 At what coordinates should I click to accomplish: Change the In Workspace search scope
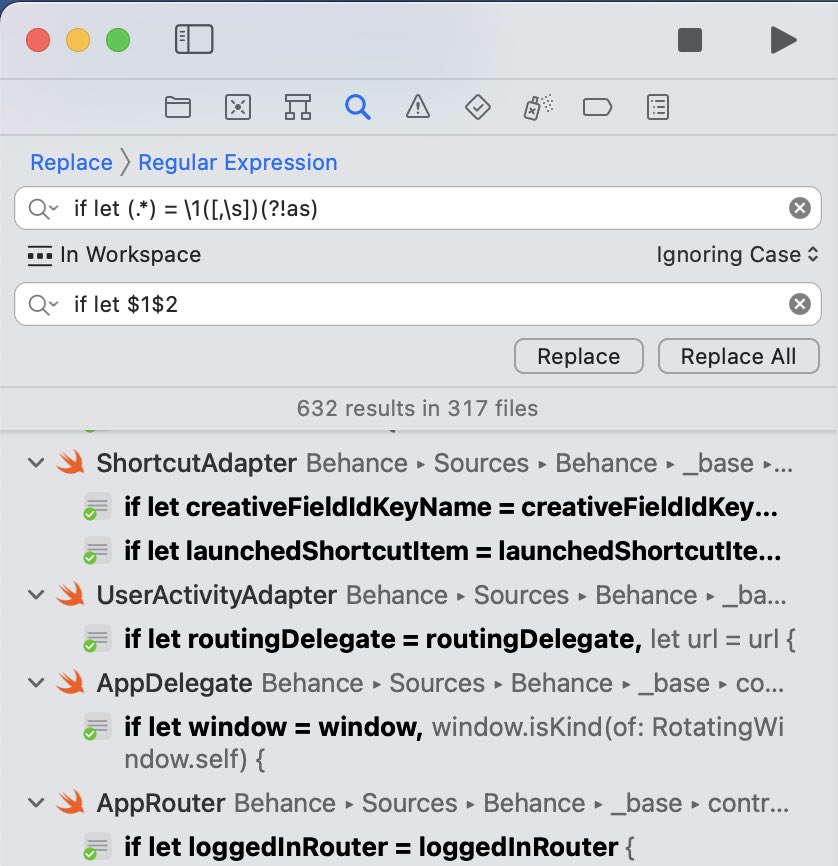[x=114, y=255]
